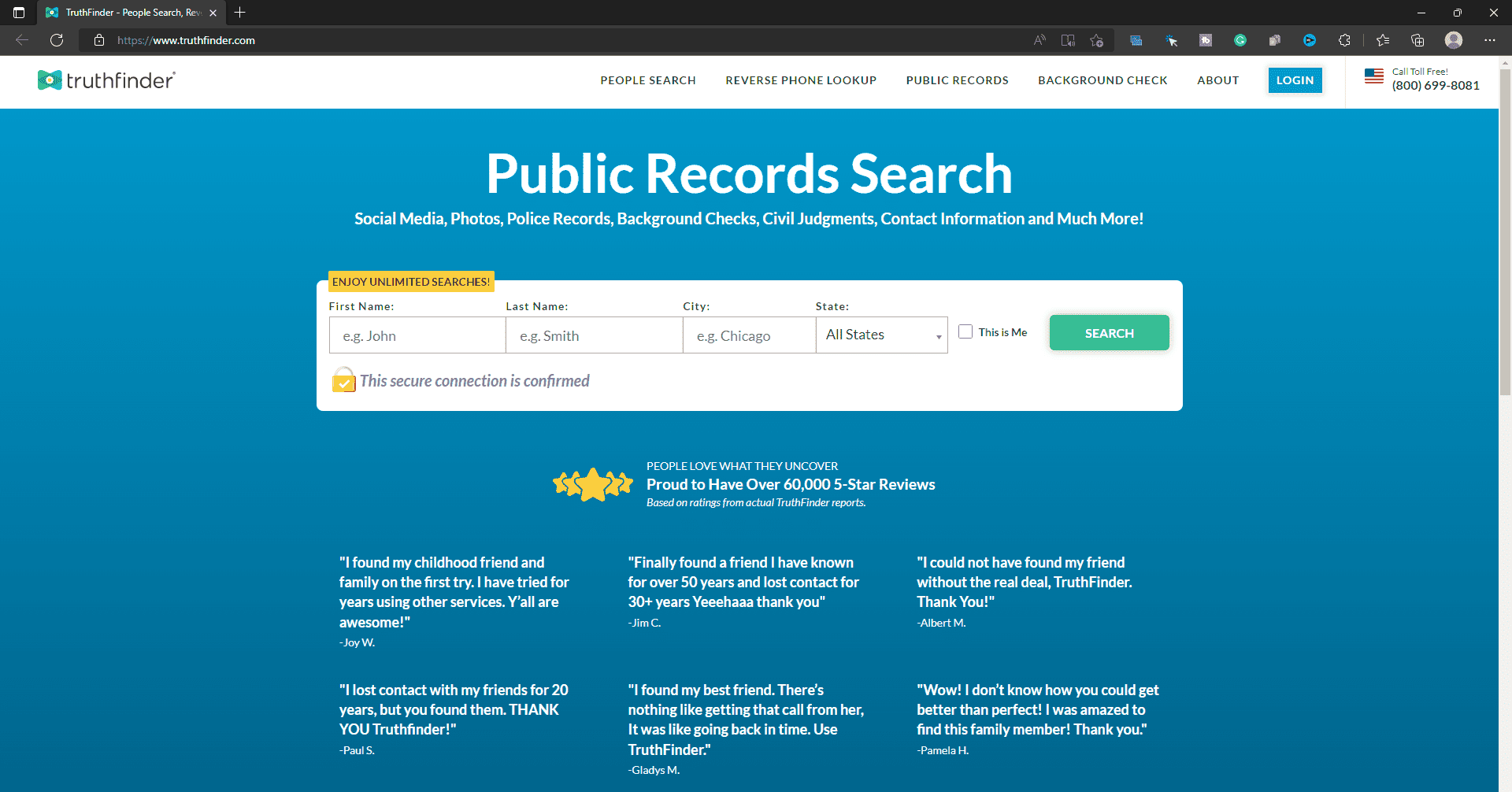Click the toll free phone number
Screen dimensions: 1512x792
tap(1436, 86)
